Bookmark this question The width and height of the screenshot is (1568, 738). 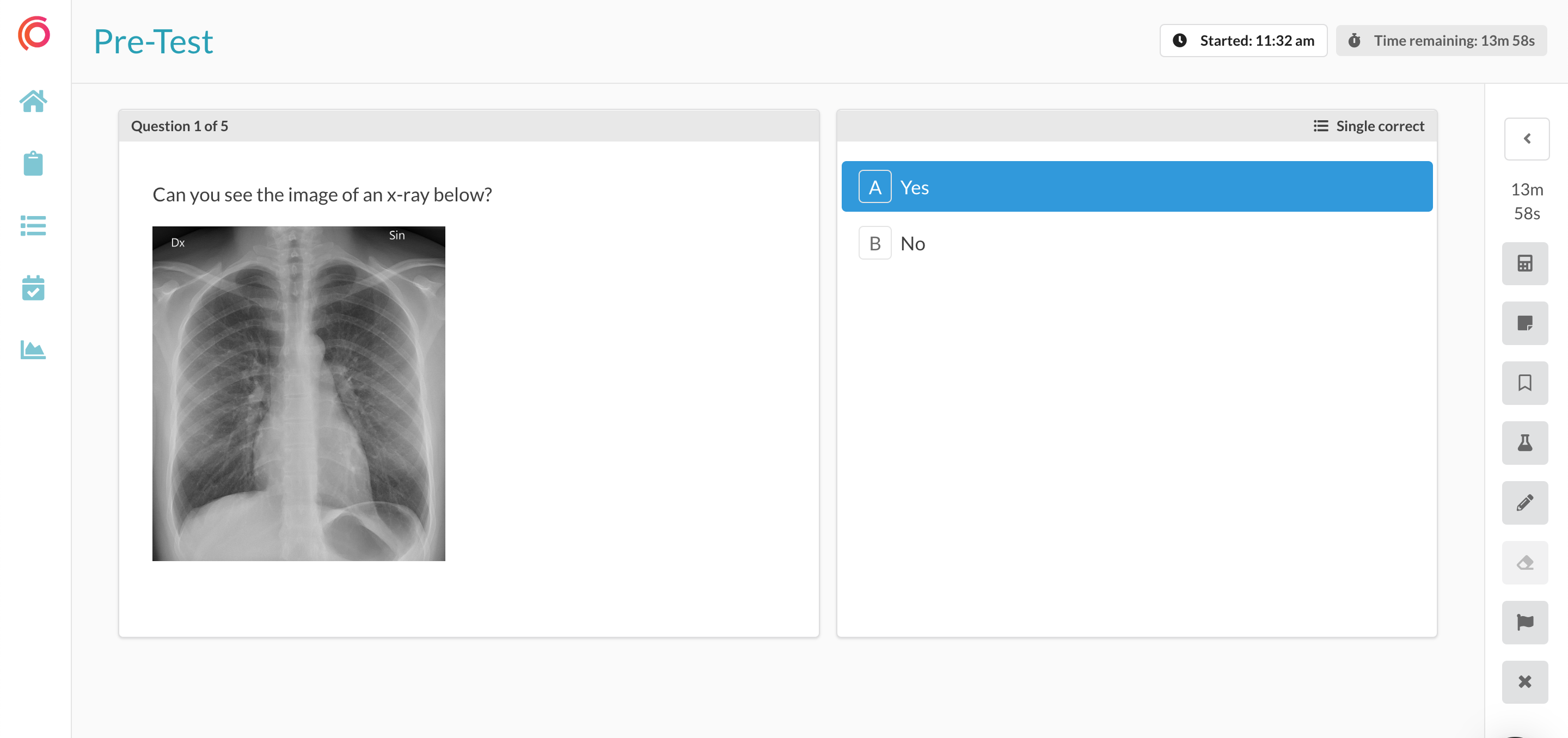(x=1524, y=383)
